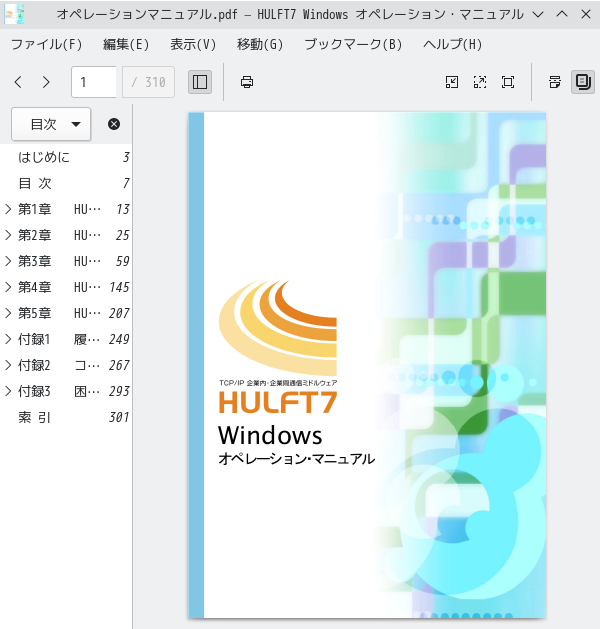
Task: Expand the 第2章 tree entry
Action: [8, 235]
